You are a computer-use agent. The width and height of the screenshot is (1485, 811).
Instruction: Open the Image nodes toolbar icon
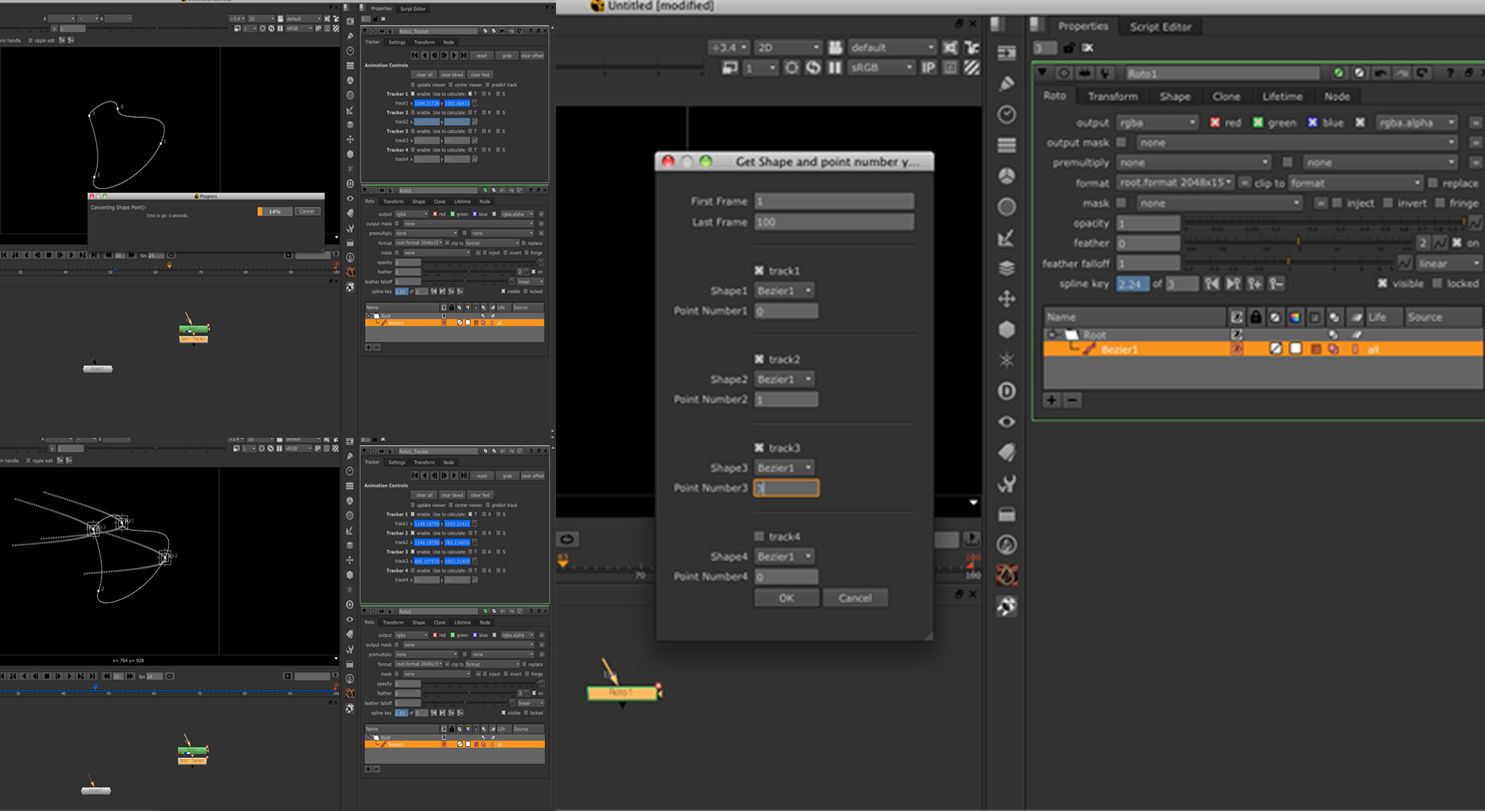1007,53
